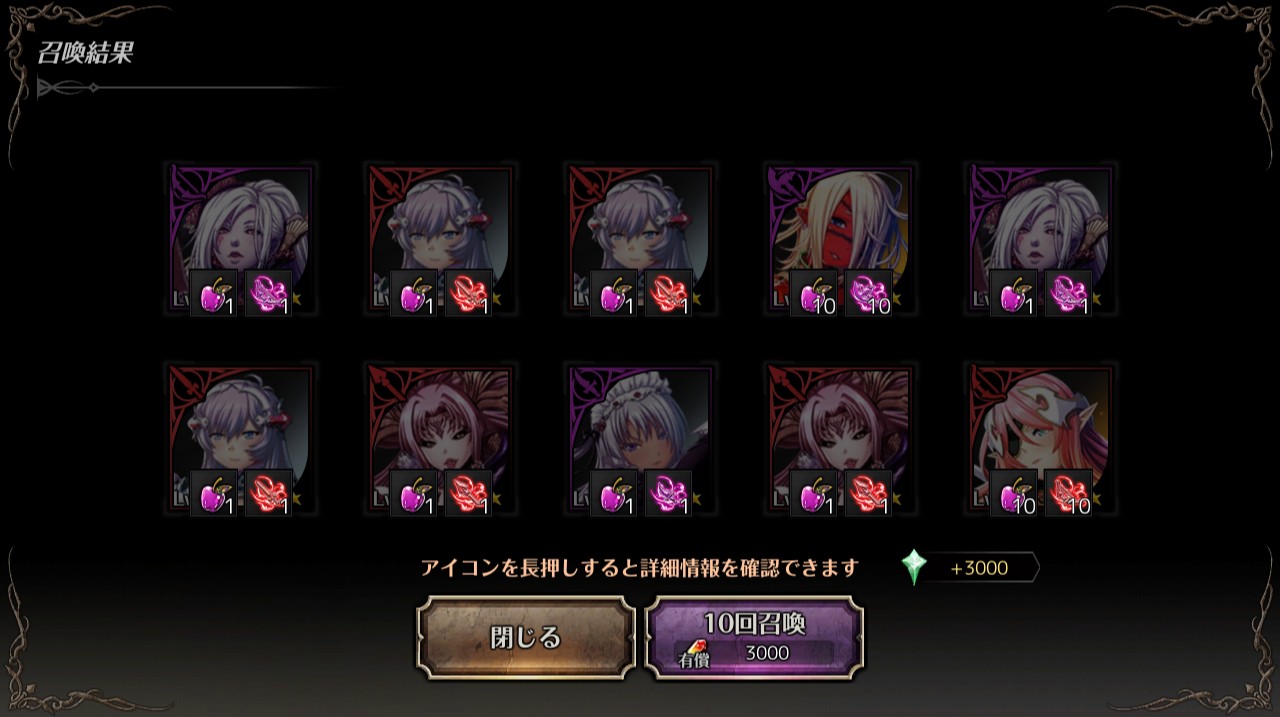Select first summoned character portrait in top row
The width and height of the screenshot is (1280, 717).
[241, 241]
